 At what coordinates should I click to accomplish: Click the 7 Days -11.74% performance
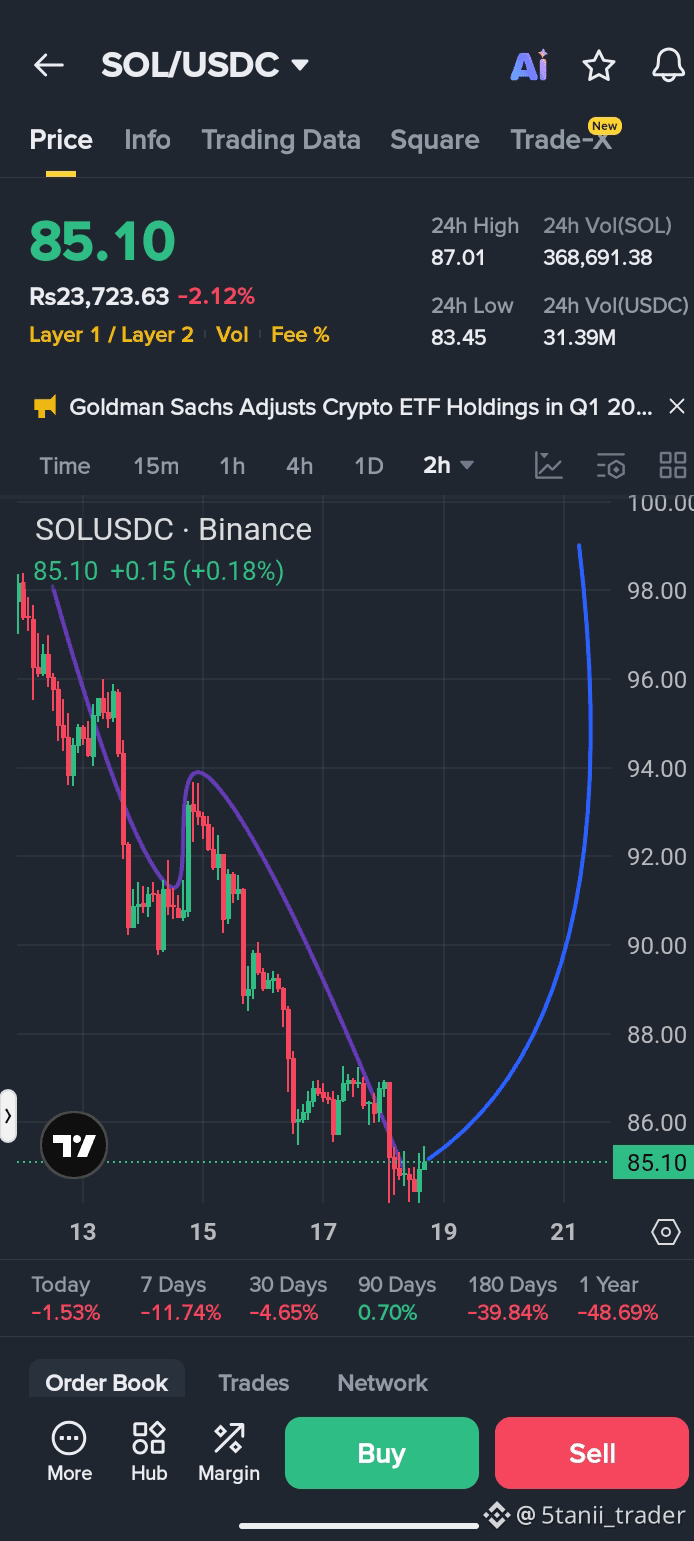coord(181,1299)
